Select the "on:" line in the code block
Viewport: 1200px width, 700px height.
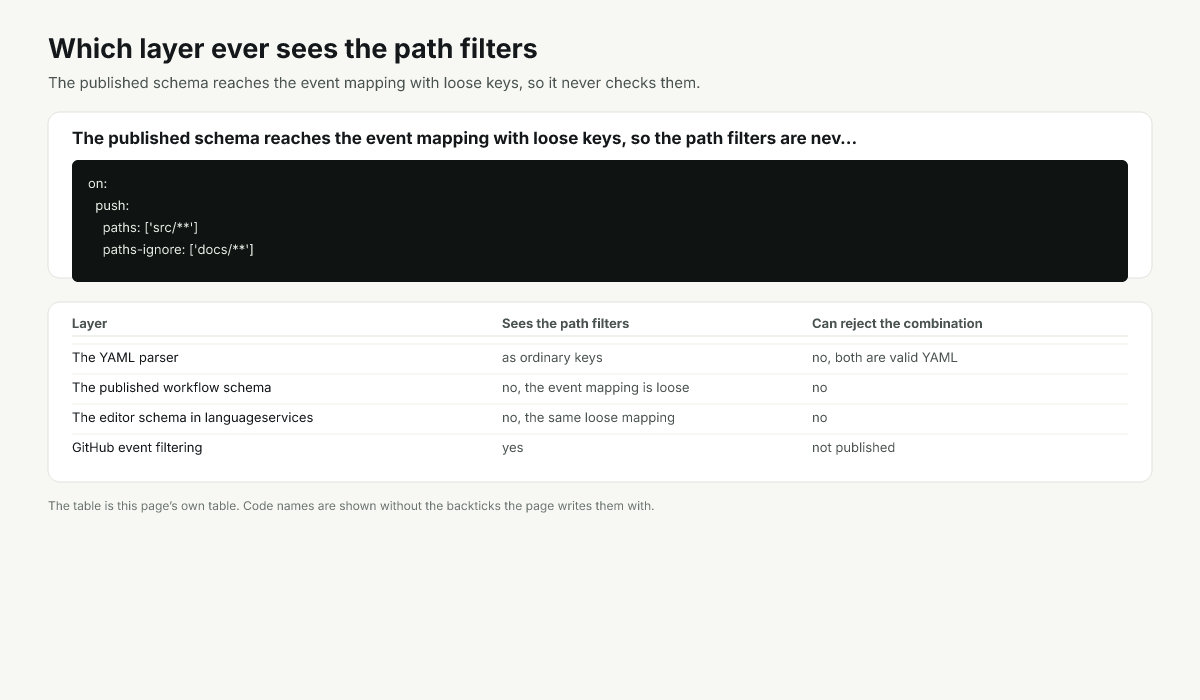pos(97,184)
